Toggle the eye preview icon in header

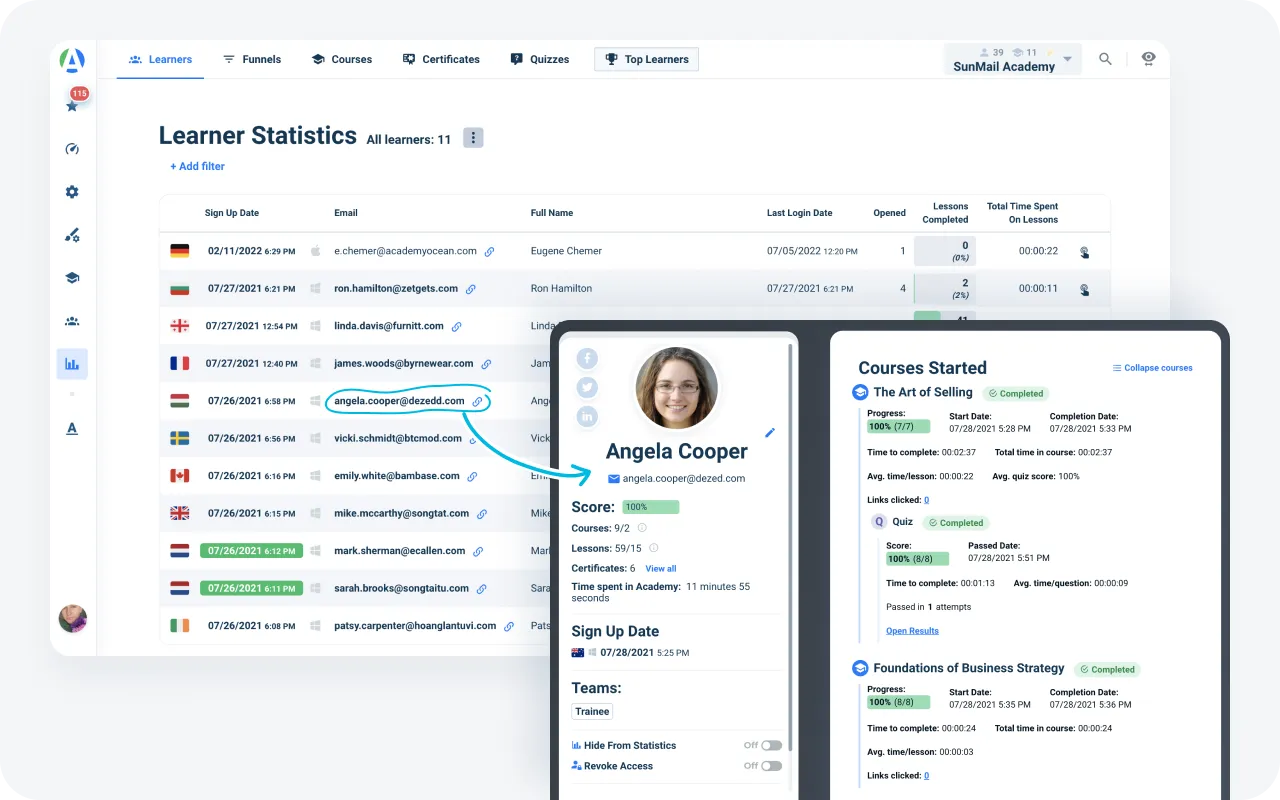click(1148, 59)
